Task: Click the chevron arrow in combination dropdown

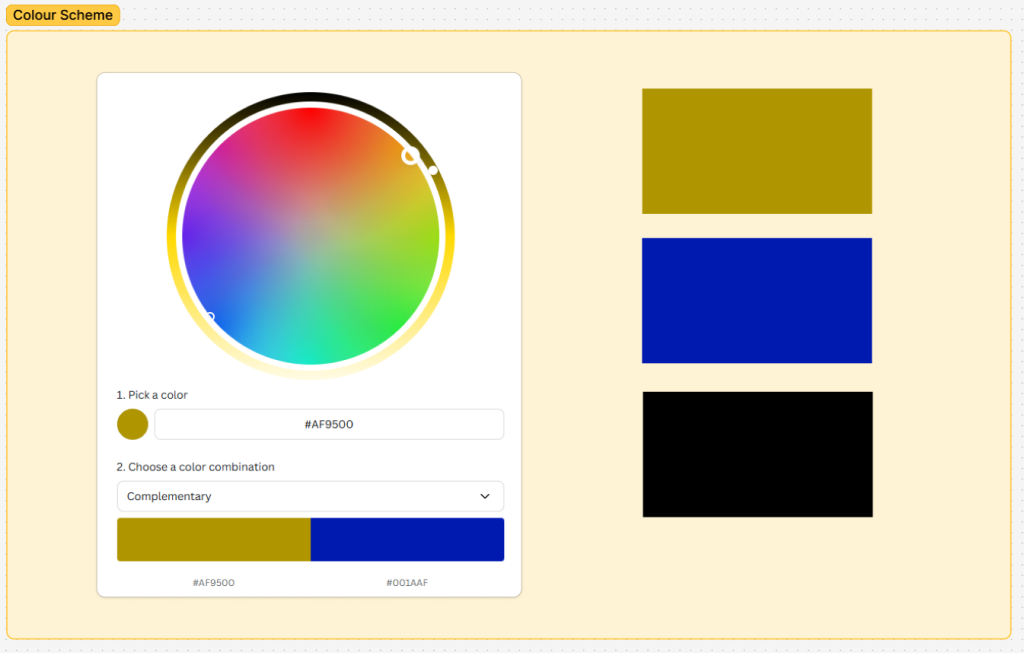Action: [x=485, y=496]
